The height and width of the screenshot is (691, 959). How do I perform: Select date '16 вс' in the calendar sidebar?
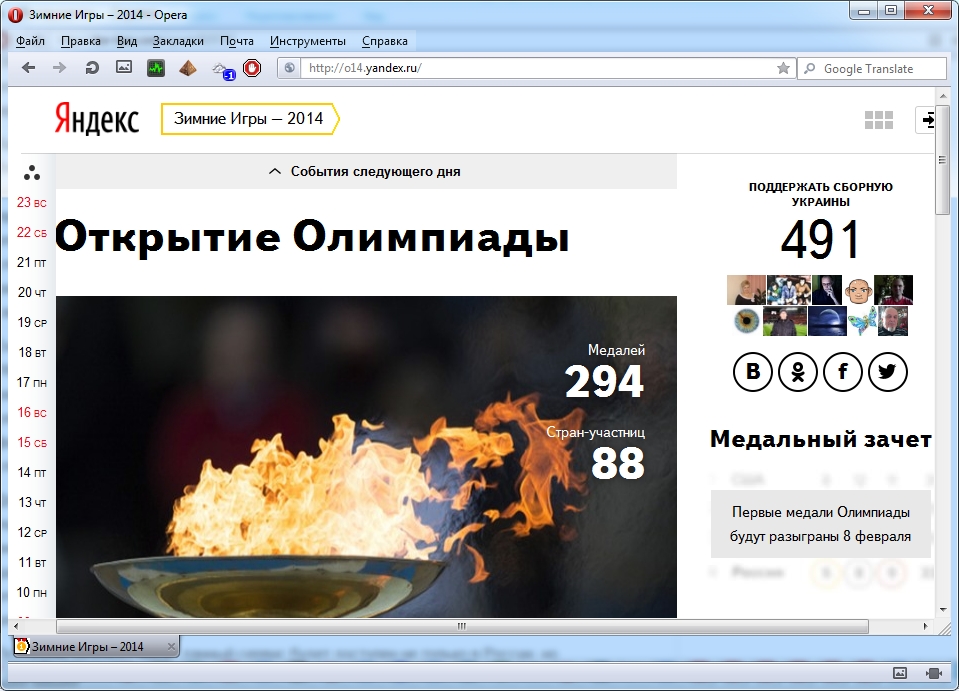coord(32,412)
